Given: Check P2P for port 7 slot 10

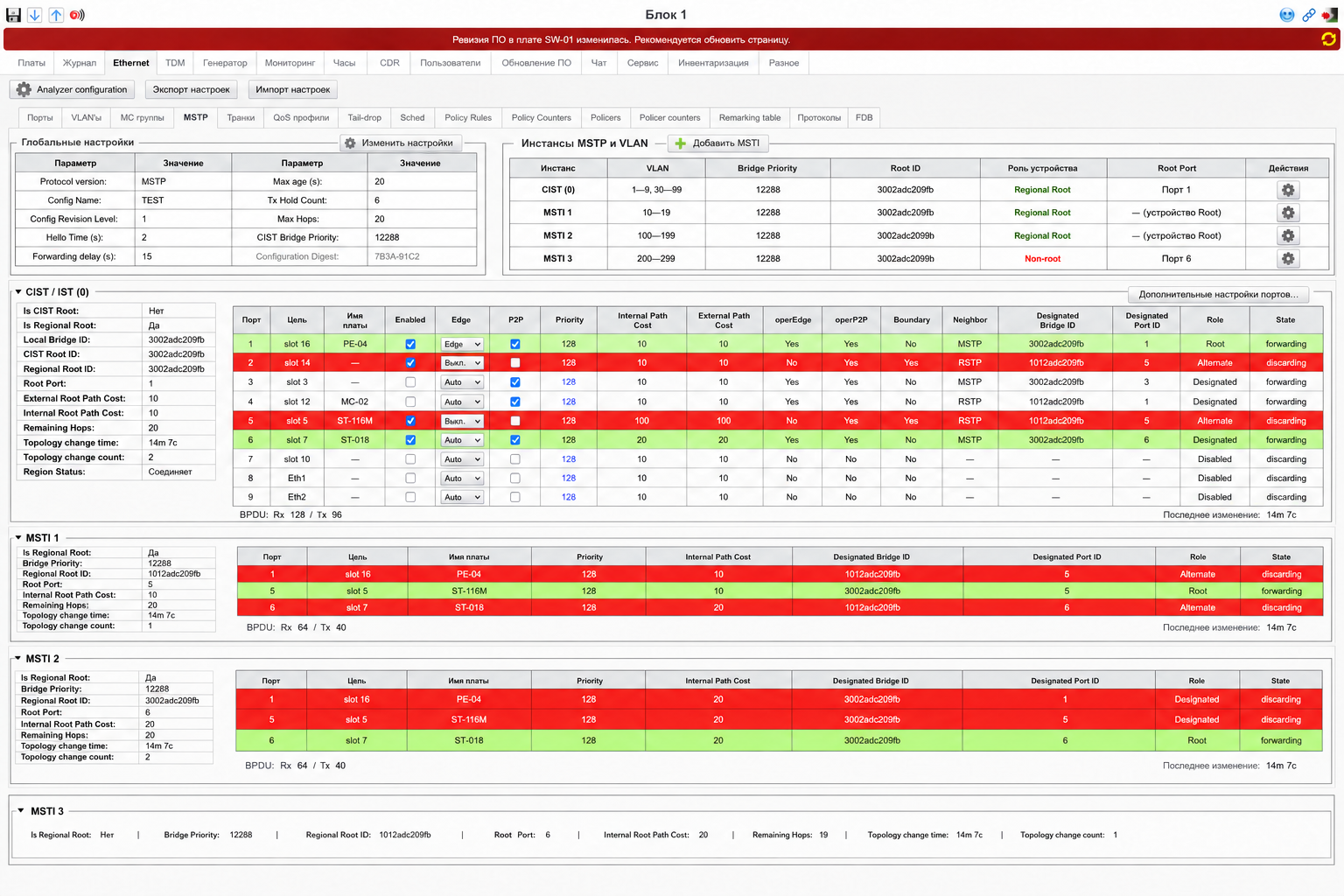Looking at the screenshot, I should point(515,458).
